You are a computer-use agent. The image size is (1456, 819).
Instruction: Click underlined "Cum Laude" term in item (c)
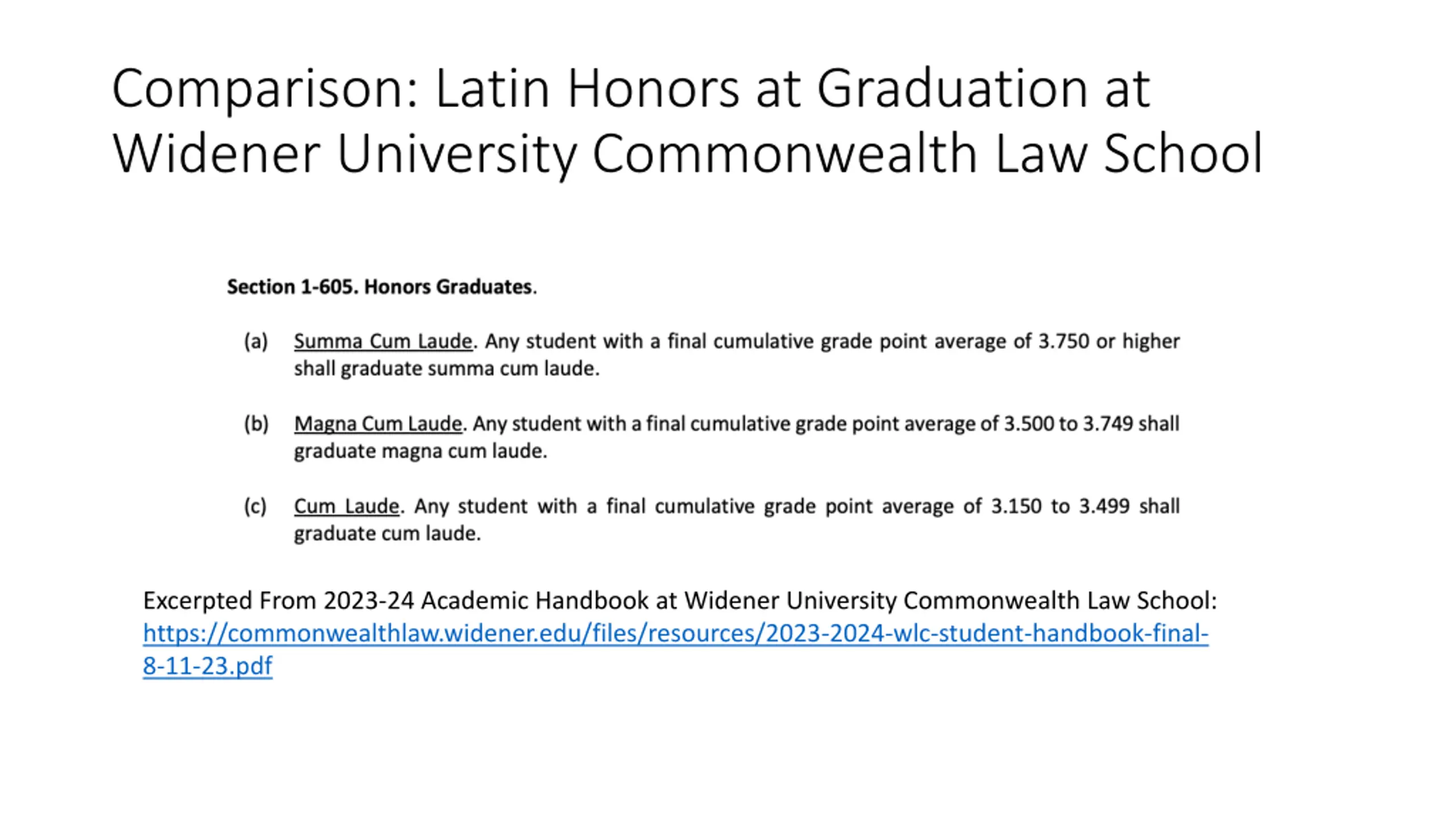click(346, 506)
